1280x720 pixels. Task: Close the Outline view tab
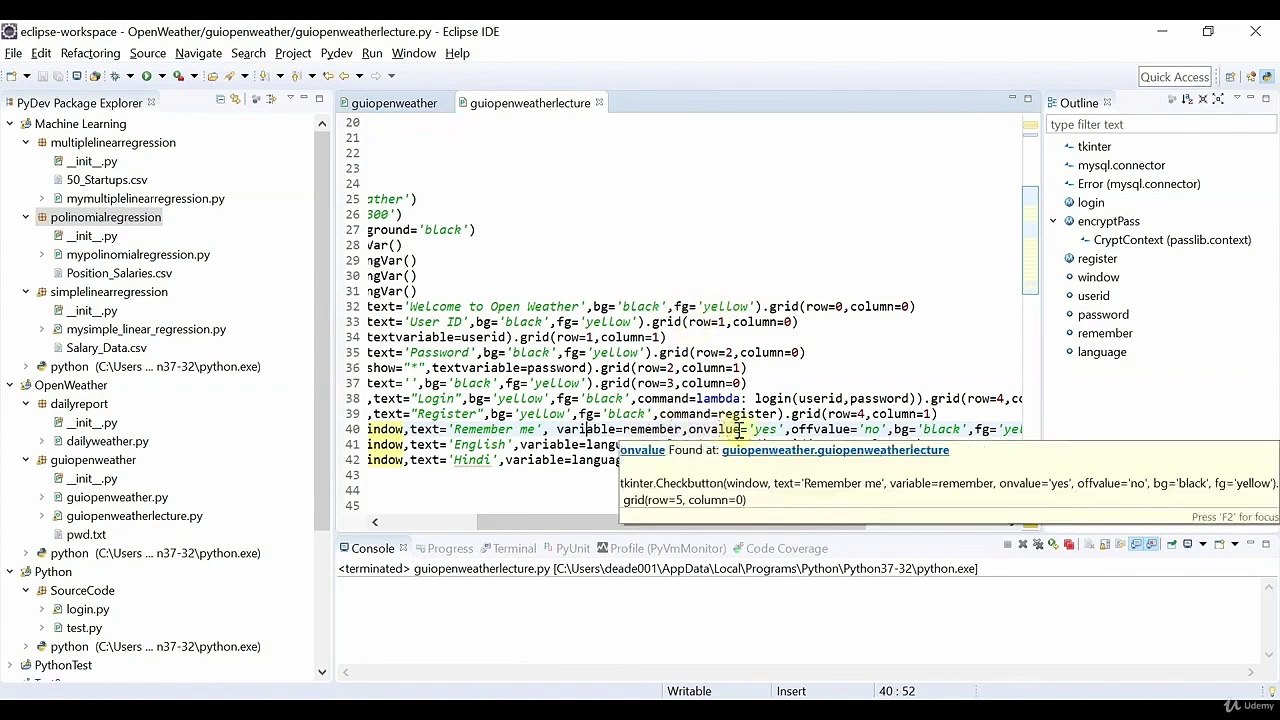pyautogui.click(x=1107, y=102)
